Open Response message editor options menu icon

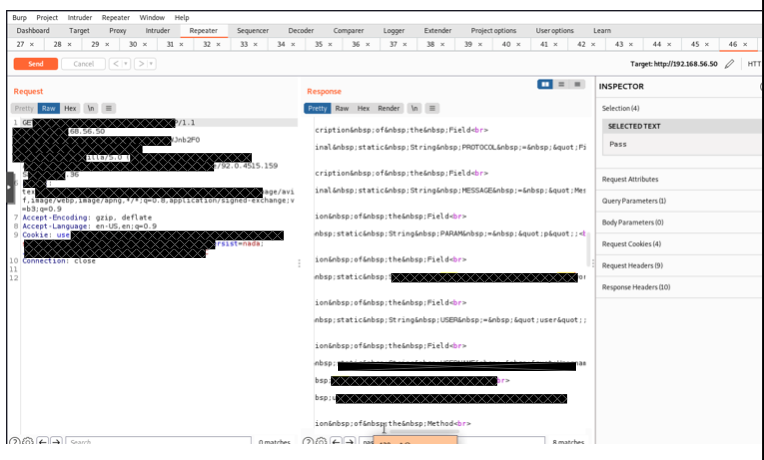(432, 108)
